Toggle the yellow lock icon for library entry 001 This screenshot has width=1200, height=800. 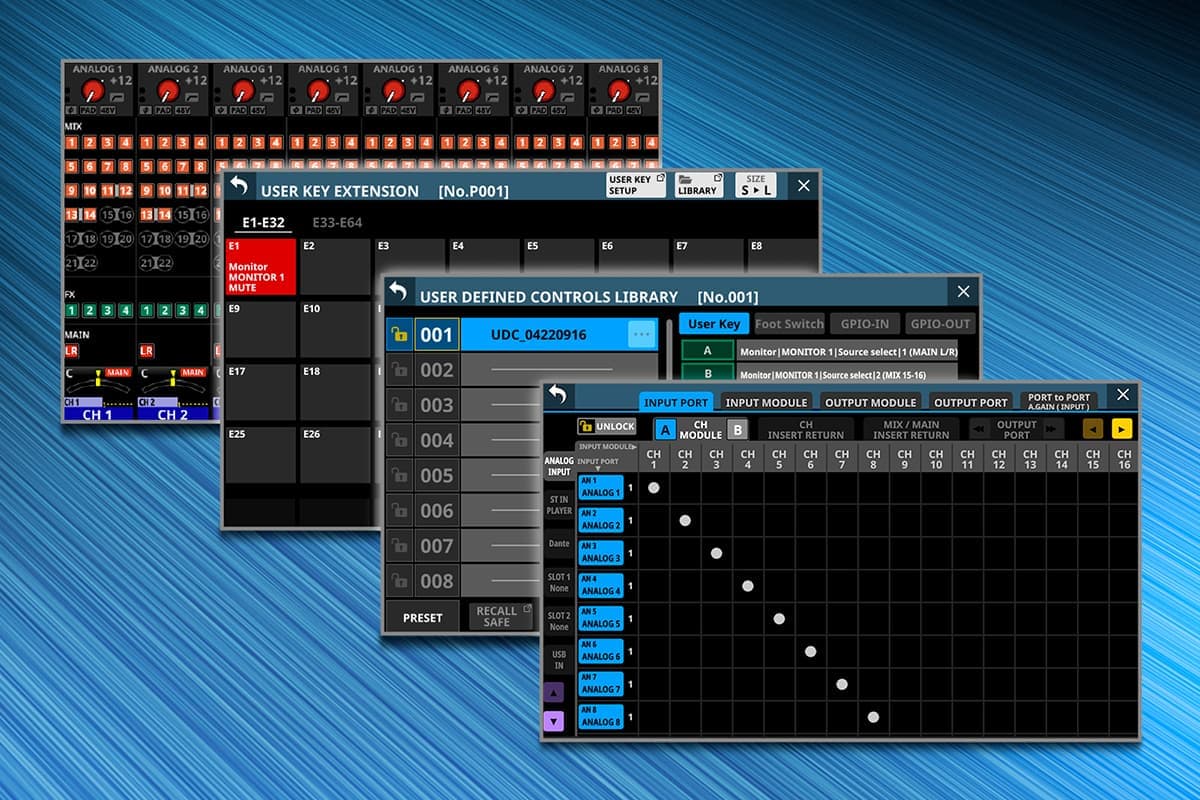pos(399,335)
